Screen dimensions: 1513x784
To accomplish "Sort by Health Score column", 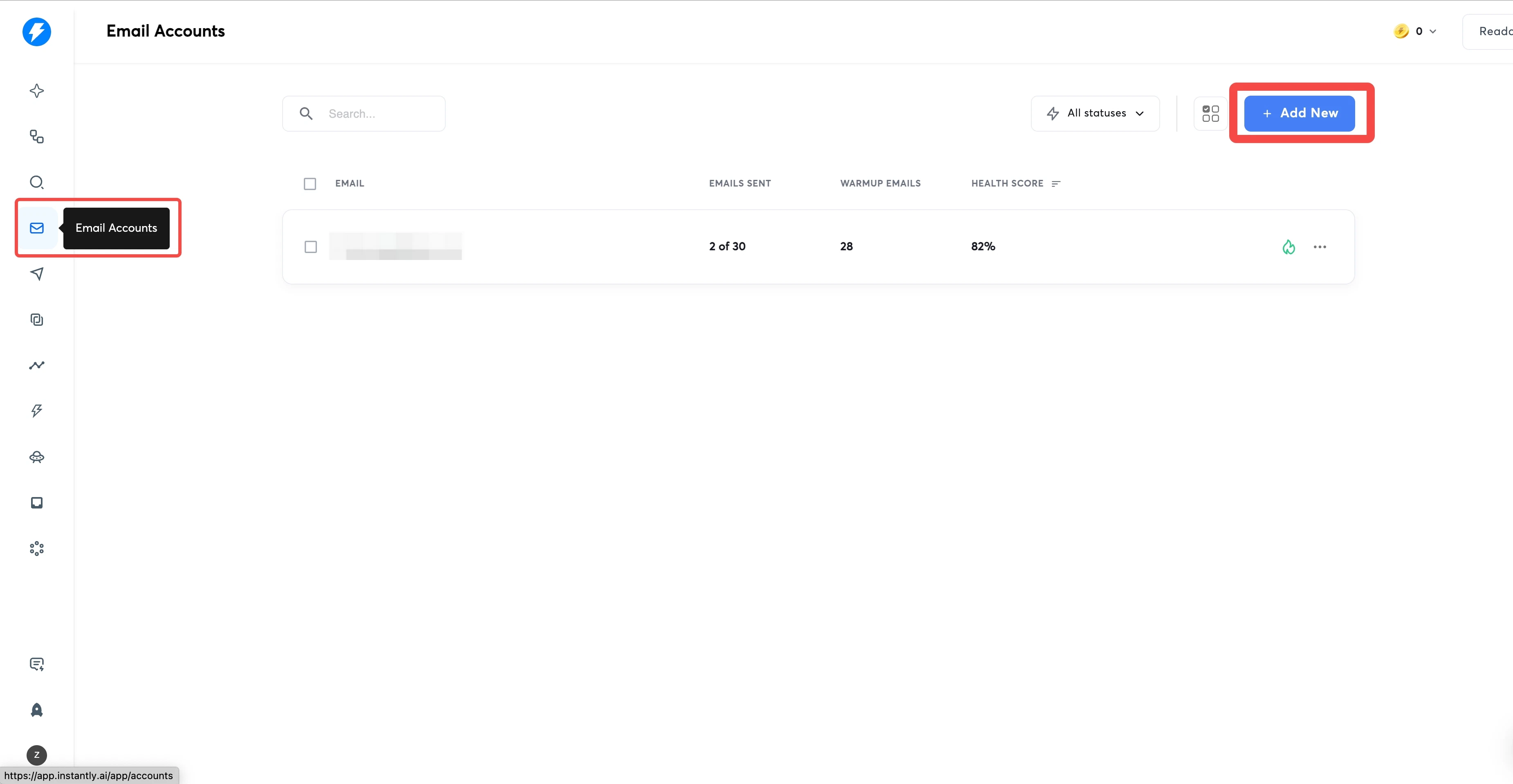I will pos(1055,183).
